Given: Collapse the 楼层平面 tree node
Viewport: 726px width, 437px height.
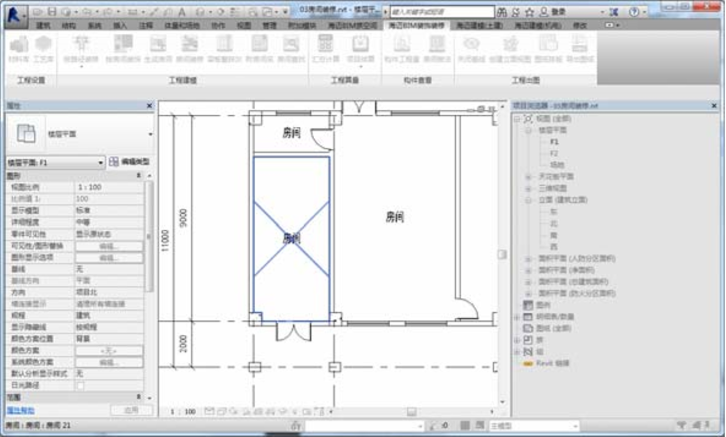Looking at the screenshot, I should pyautogui.click(x=528, y=131).
